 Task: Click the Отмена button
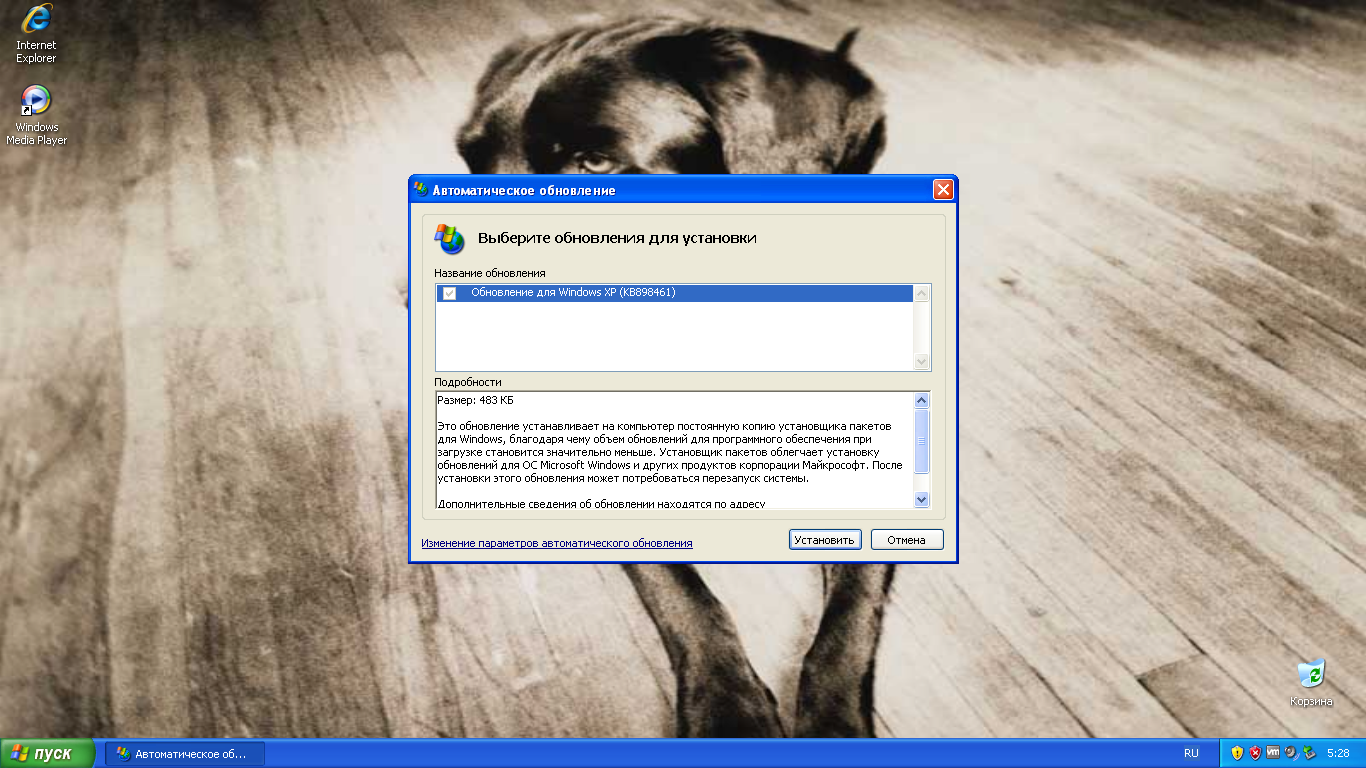[x=907, y=540]
